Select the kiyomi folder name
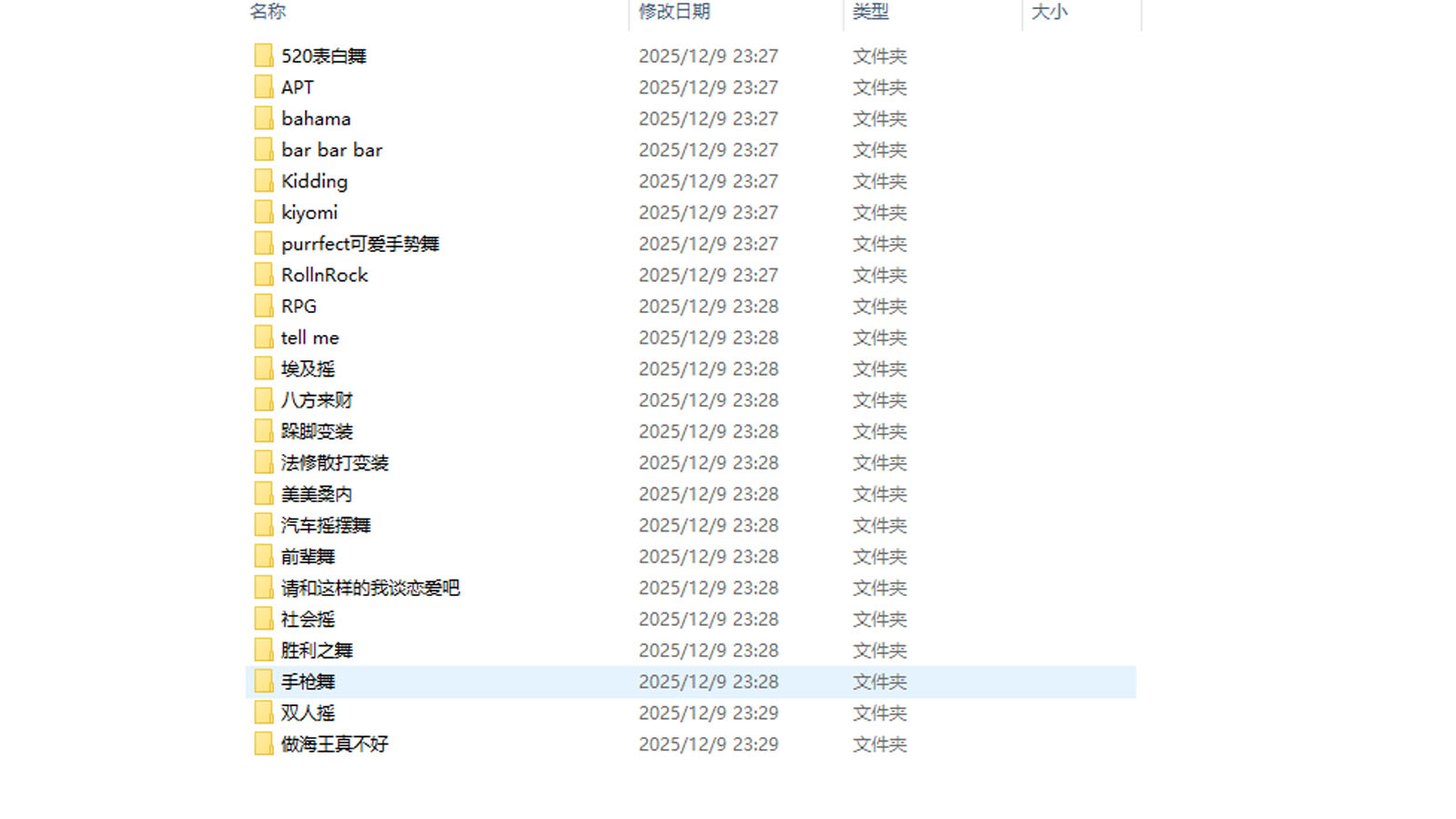This screenshot has width=1456, height=819. tap(309, 213)
